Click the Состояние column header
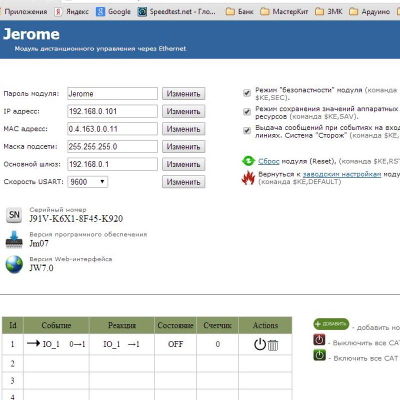This screenshot has width=400, height=400. (175, 325)
